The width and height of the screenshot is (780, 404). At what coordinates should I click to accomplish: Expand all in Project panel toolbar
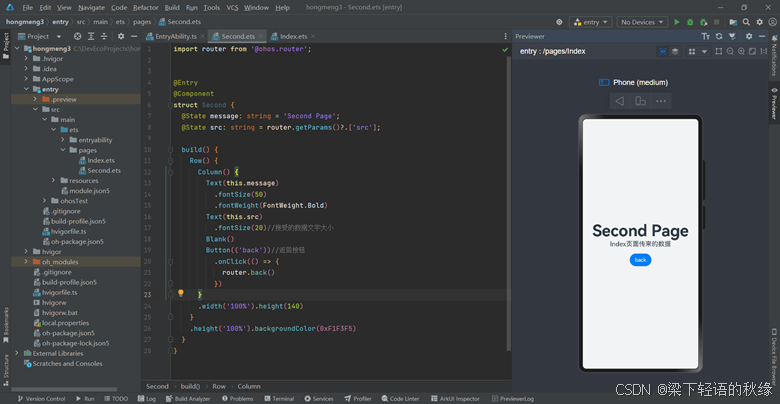[91, 36]
